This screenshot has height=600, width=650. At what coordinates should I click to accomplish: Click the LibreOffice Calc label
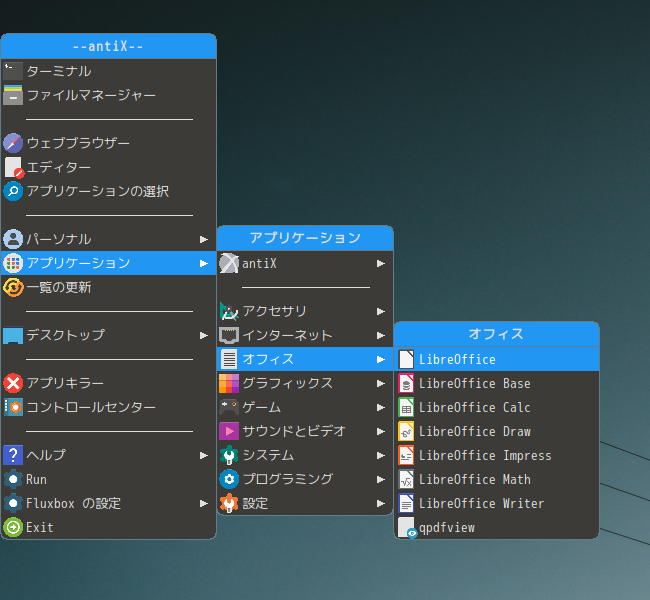[474, 407]
